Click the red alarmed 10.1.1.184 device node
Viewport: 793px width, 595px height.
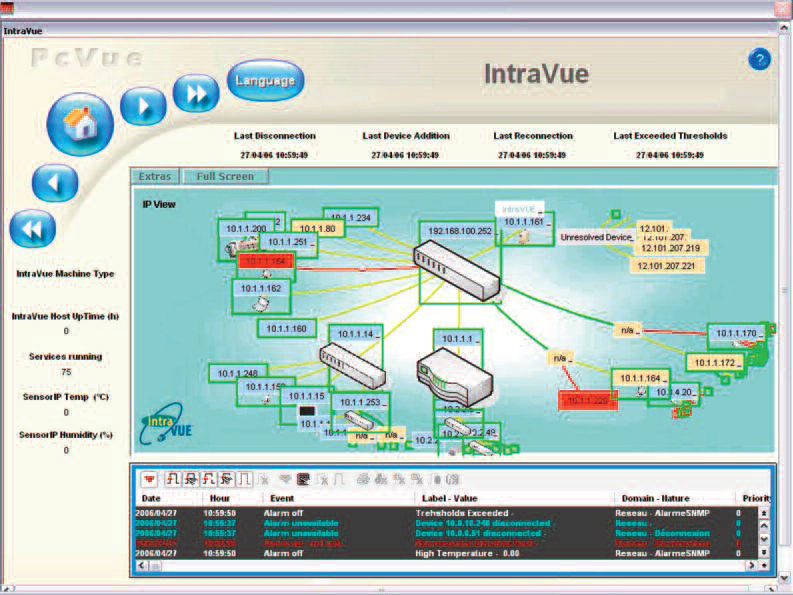(x=267, y=261)
